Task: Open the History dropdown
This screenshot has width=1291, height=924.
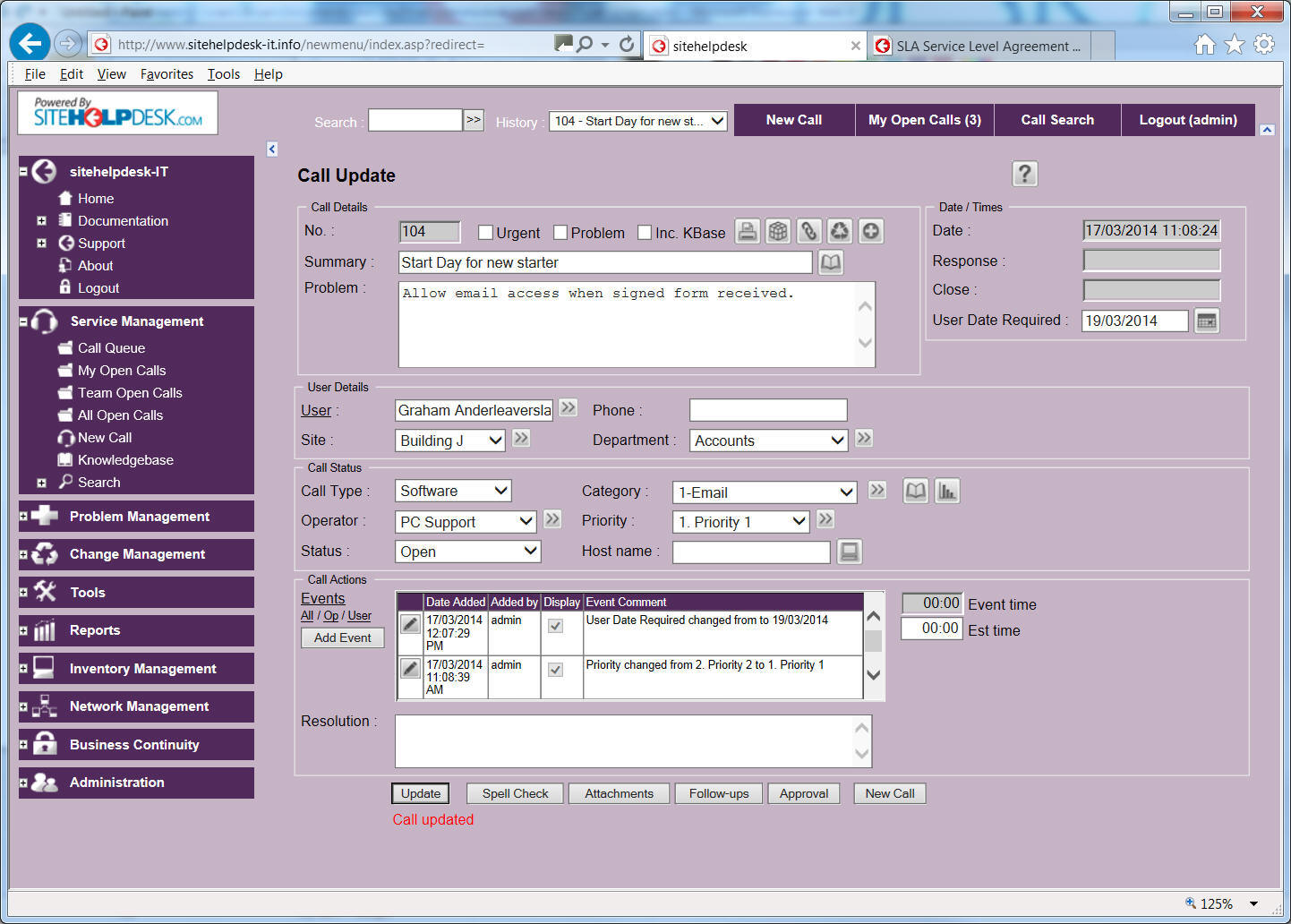Action: coord(638,121)
